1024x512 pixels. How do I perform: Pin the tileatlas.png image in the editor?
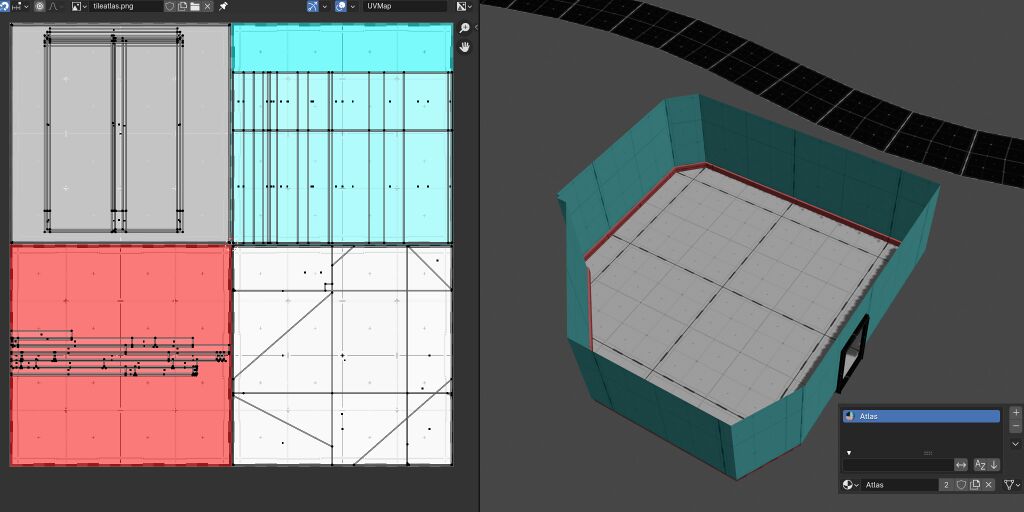coord(223,6)
